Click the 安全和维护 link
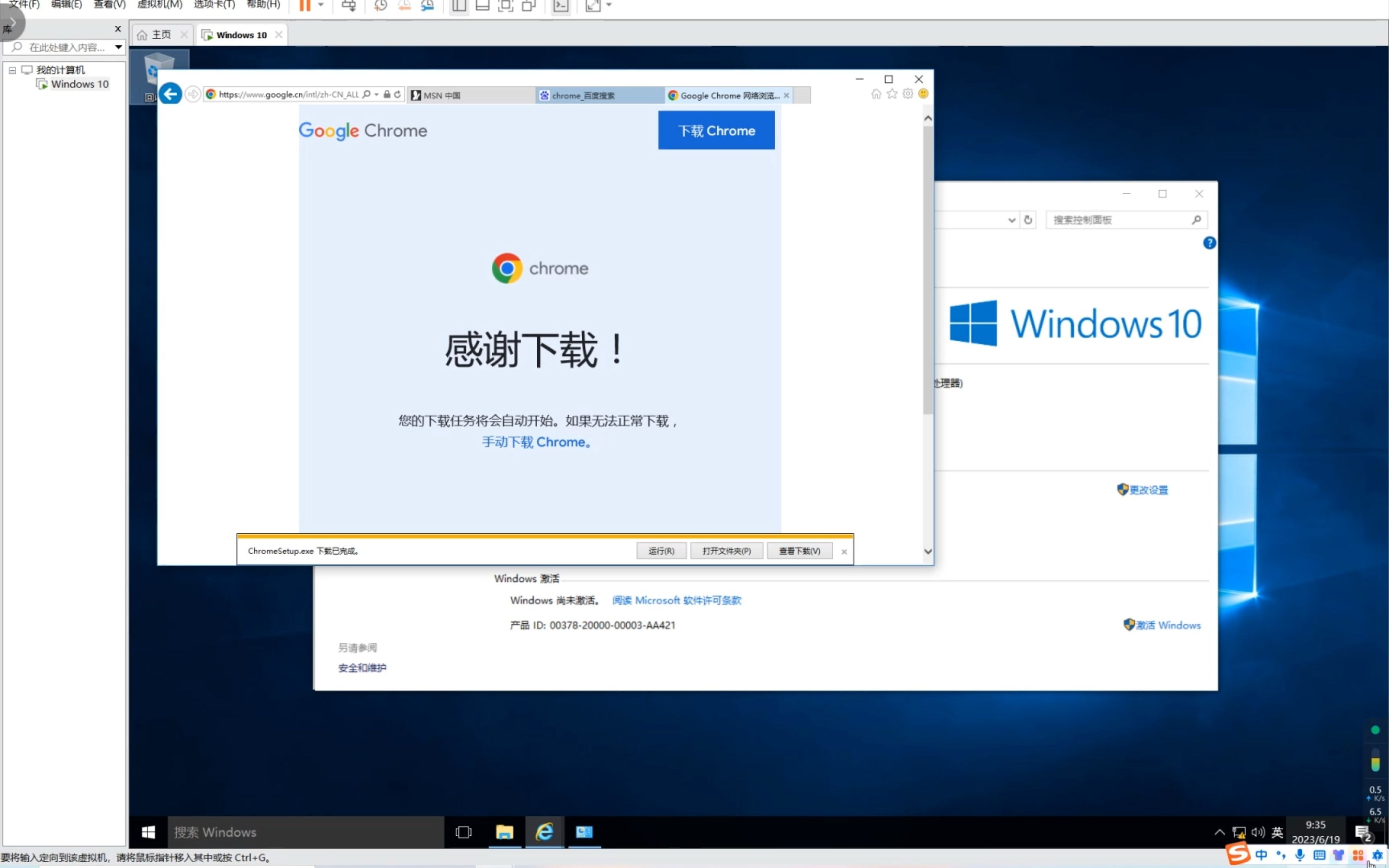 tap(362, 668)
